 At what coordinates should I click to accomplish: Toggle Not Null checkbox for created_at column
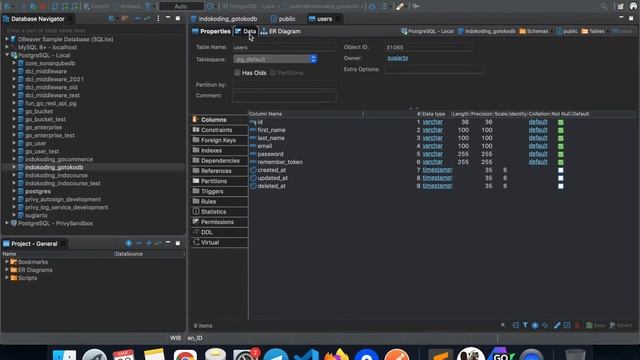click(x=561, y=170)
